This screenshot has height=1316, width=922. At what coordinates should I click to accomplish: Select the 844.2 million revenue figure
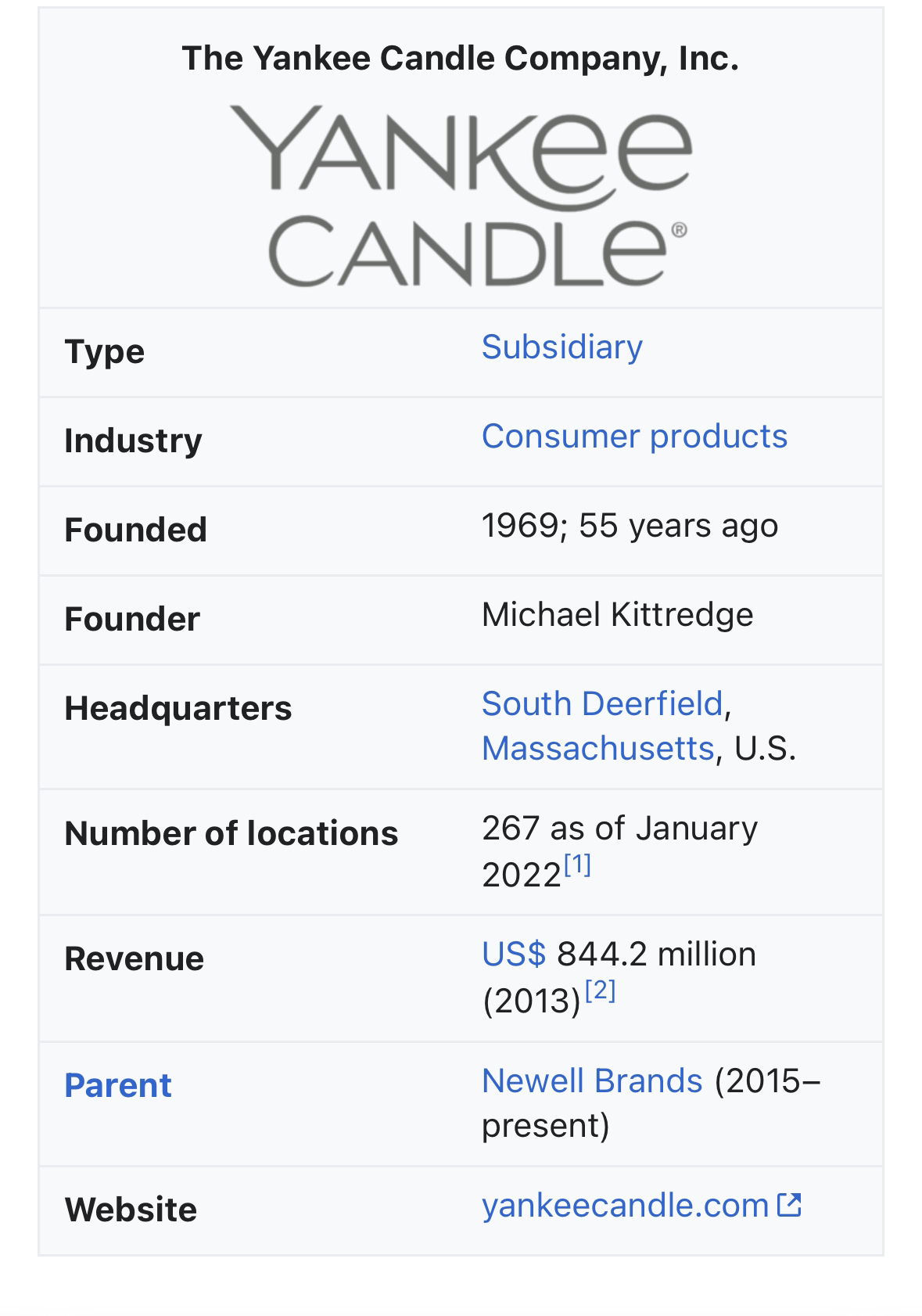[x=657, y=955]
